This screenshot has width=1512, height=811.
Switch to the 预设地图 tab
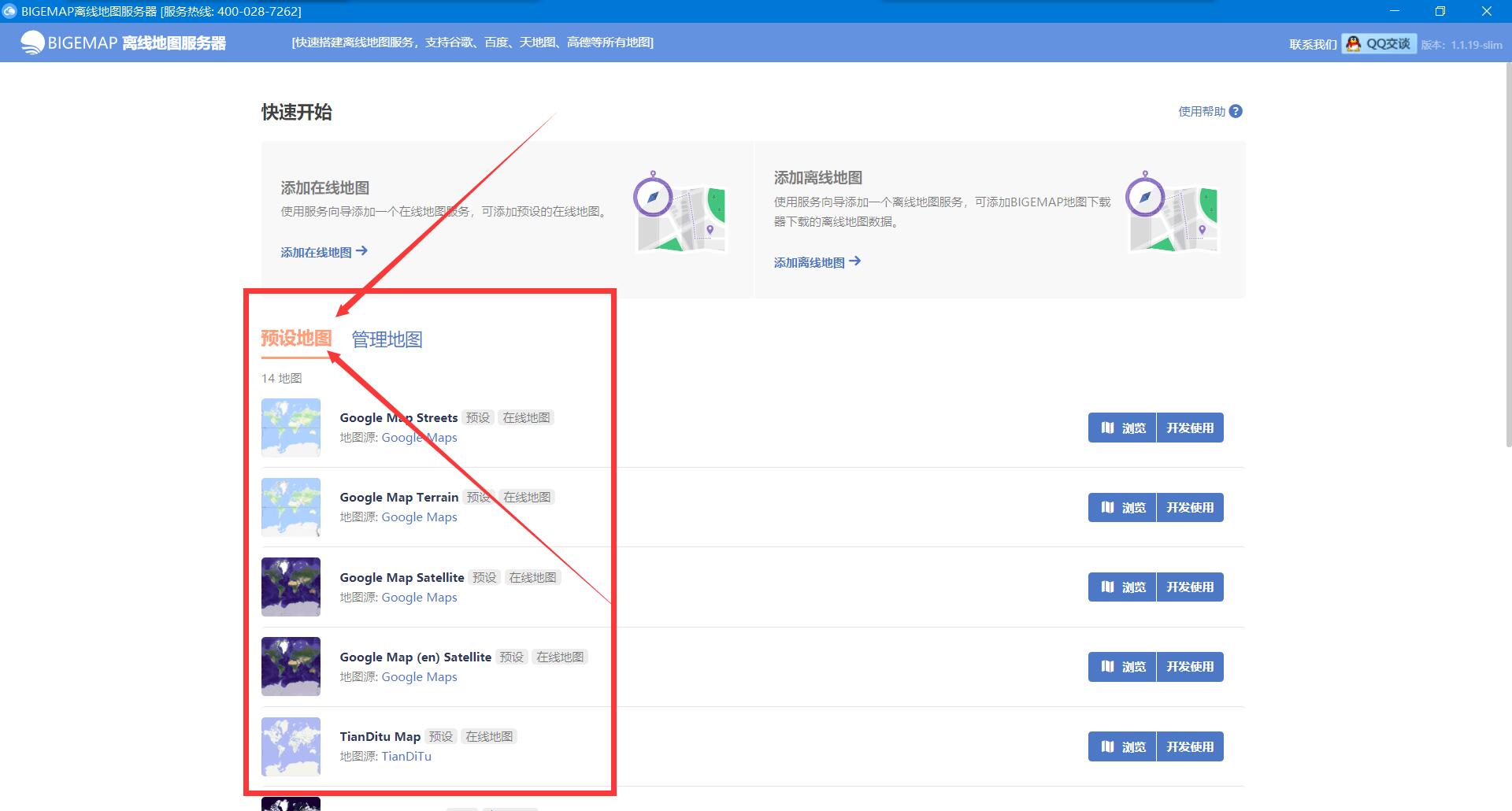click(296, 339)
